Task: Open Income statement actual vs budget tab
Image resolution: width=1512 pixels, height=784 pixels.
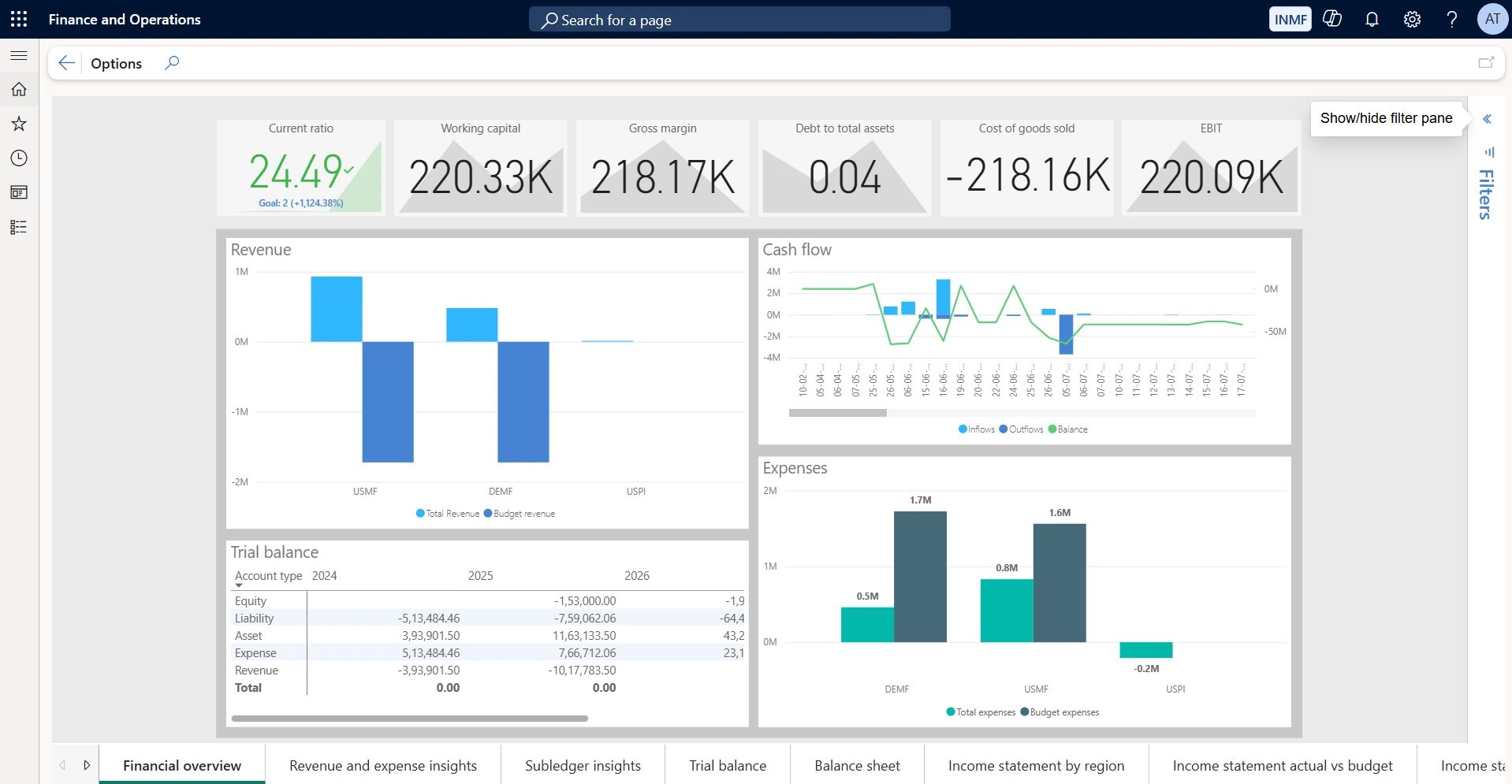Action: [x=1283, y=765]
